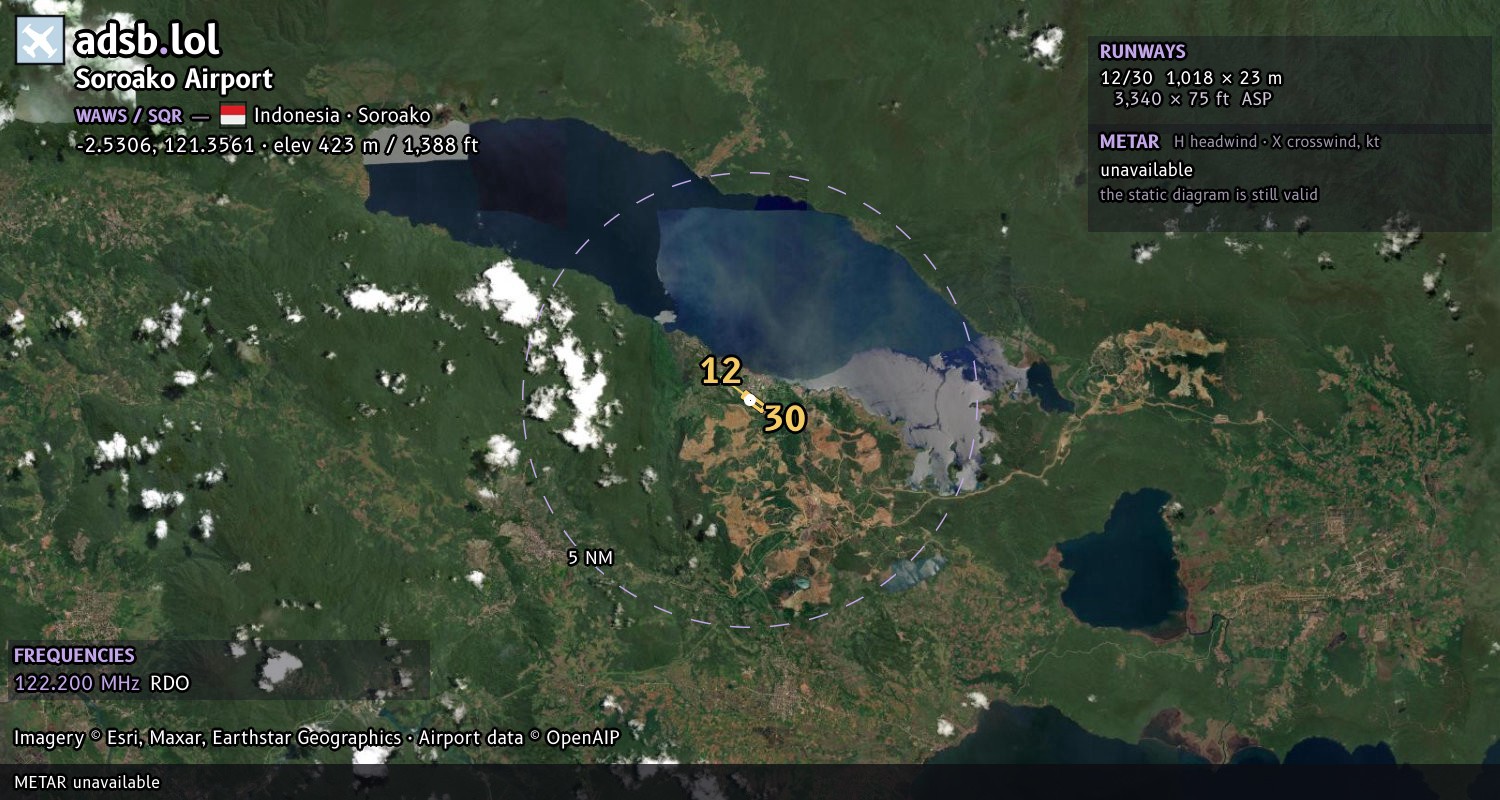Click runway end label 12 on map
The width and height of the screenshot is (1500, 800).
coord(721,371)
